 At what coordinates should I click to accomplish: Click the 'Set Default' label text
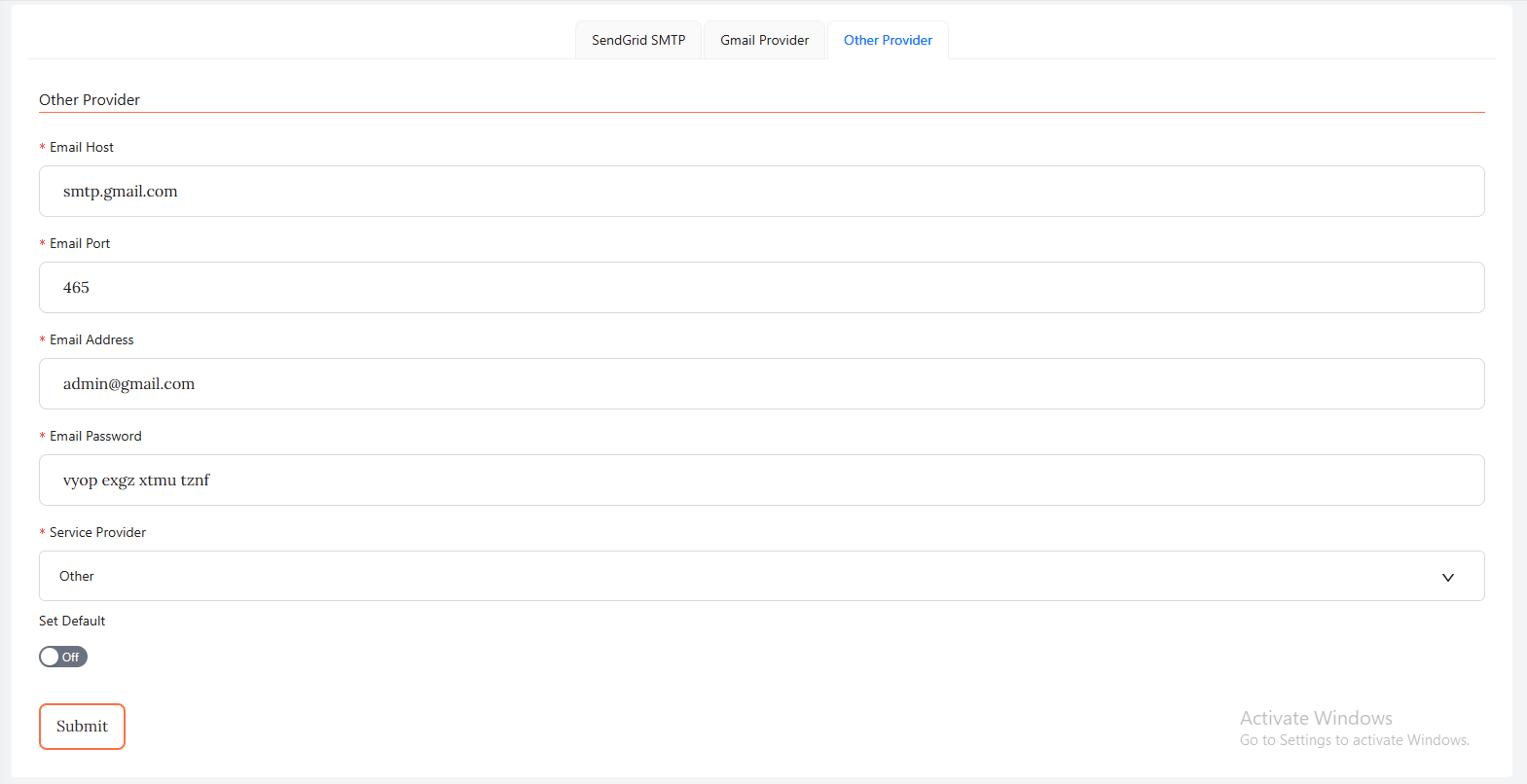point(72,621)
